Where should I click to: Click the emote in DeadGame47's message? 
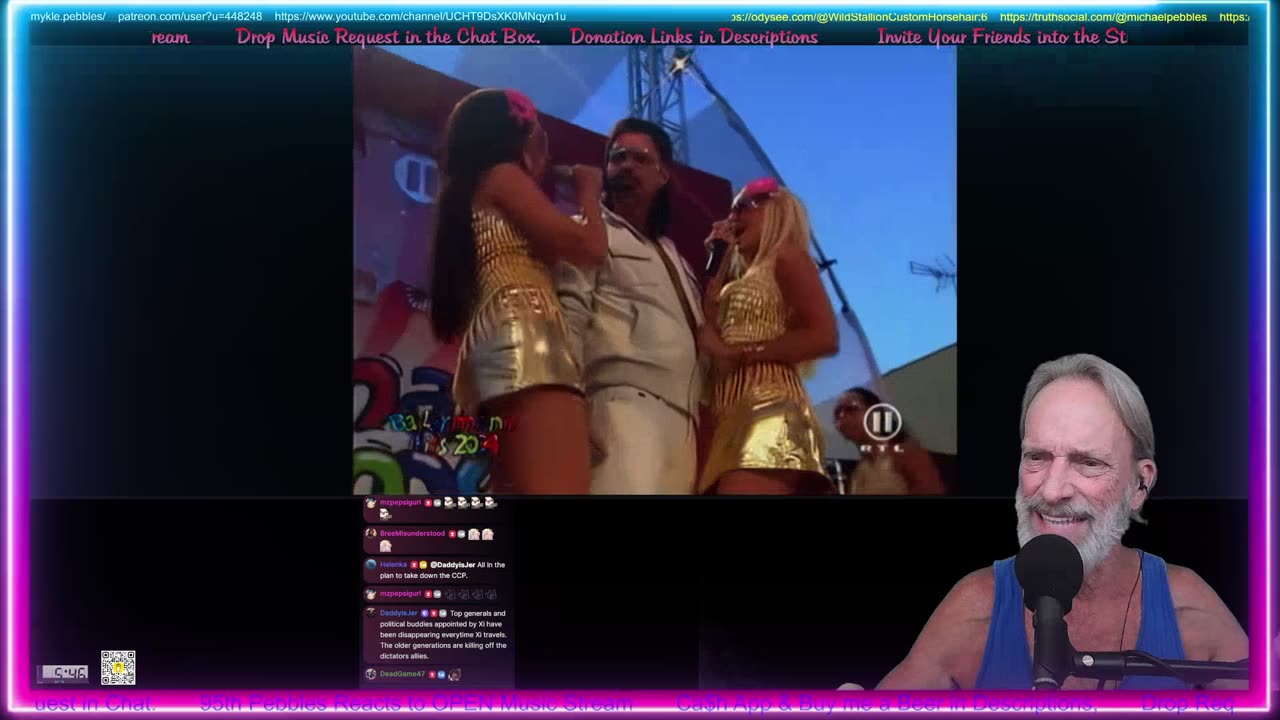pos(455,674)
